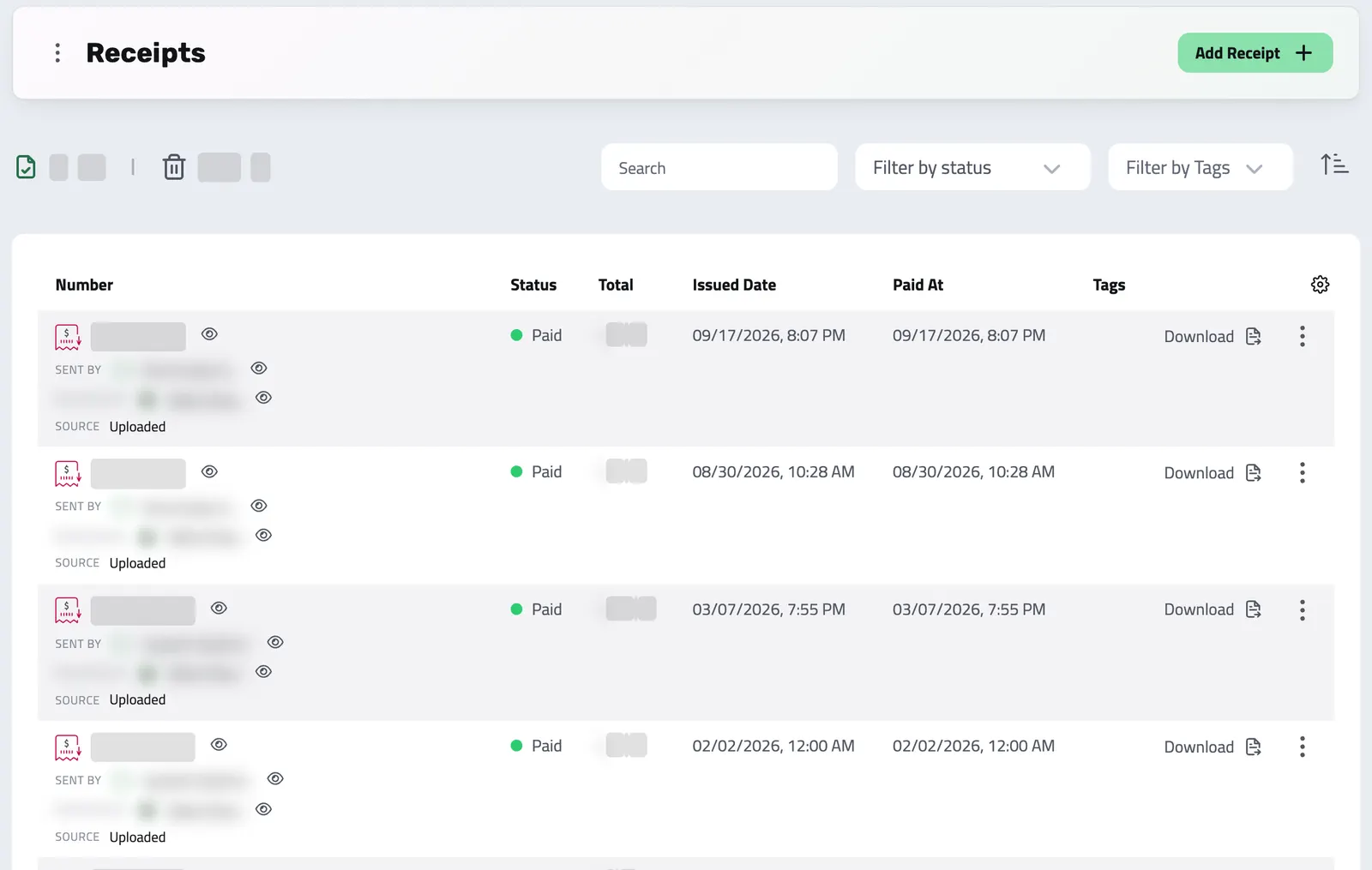Image resolution: width=1372 pixels, height=870 pixels.
Task: Reveal SENT BY name in 09/17/2026 row
Action: click(259, 369)
